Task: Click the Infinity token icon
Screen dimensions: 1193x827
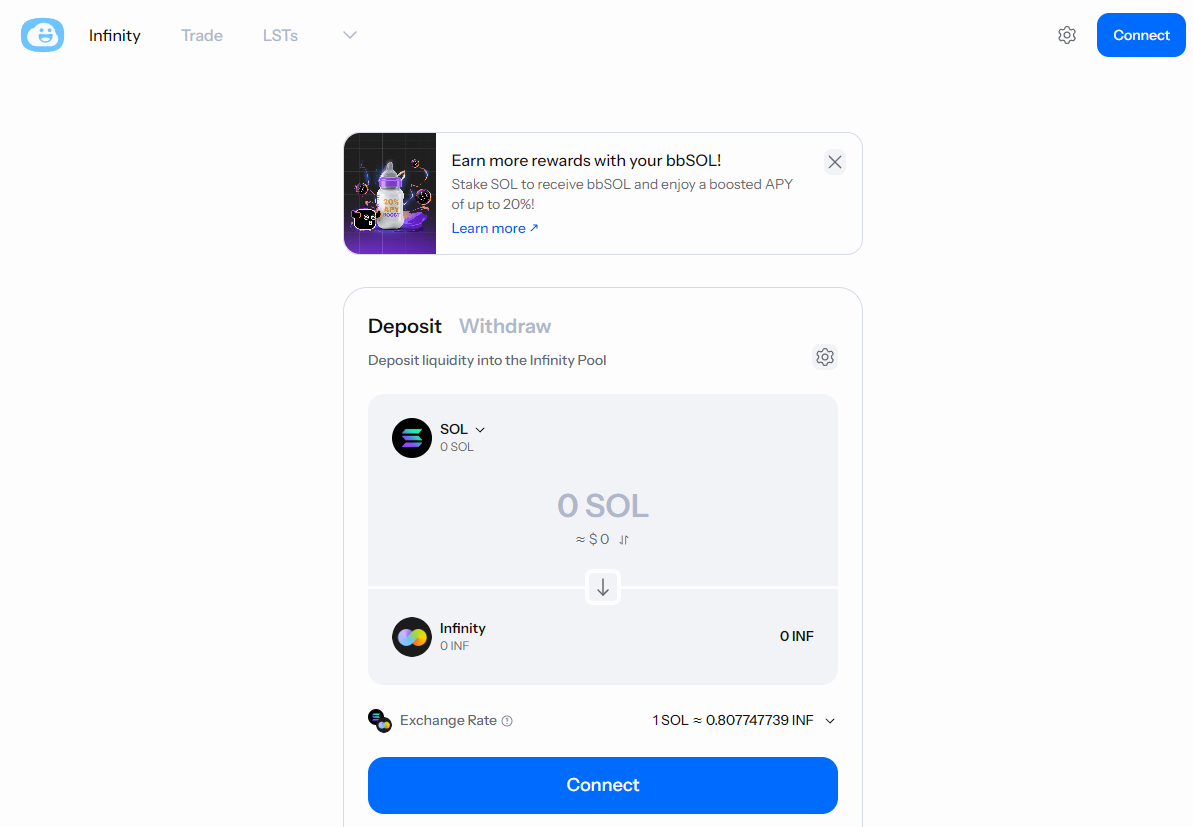Action: click(x=412, y=637)
